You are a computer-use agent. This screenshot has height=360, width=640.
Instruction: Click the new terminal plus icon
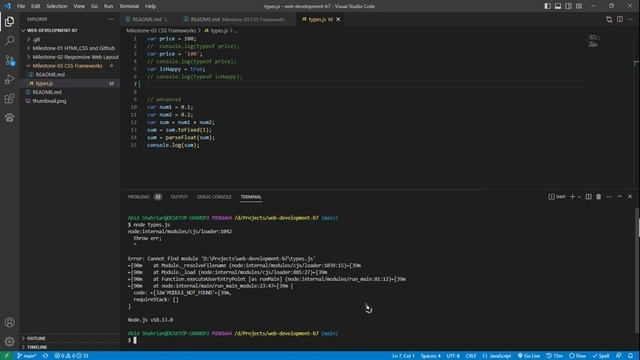(x=572, y=197)
